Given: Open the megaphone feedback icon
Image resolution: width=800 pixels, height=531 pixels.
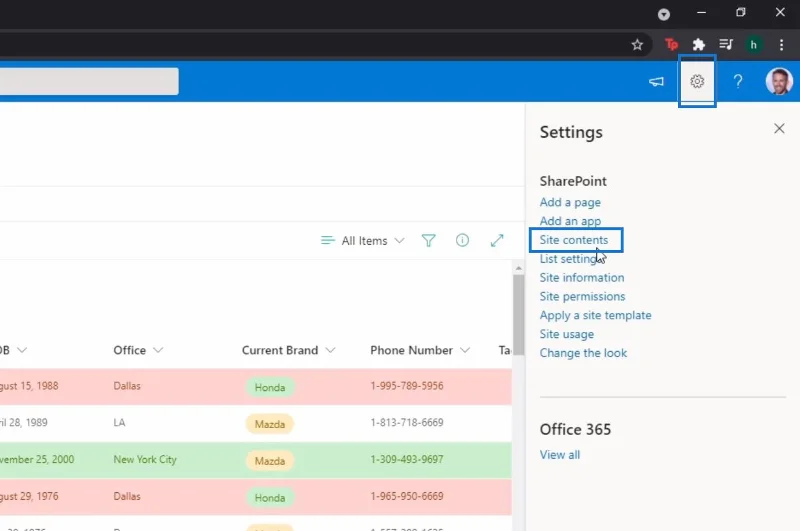Looking at the screenshot, I should pyautogui.click(x=656, y=81).
